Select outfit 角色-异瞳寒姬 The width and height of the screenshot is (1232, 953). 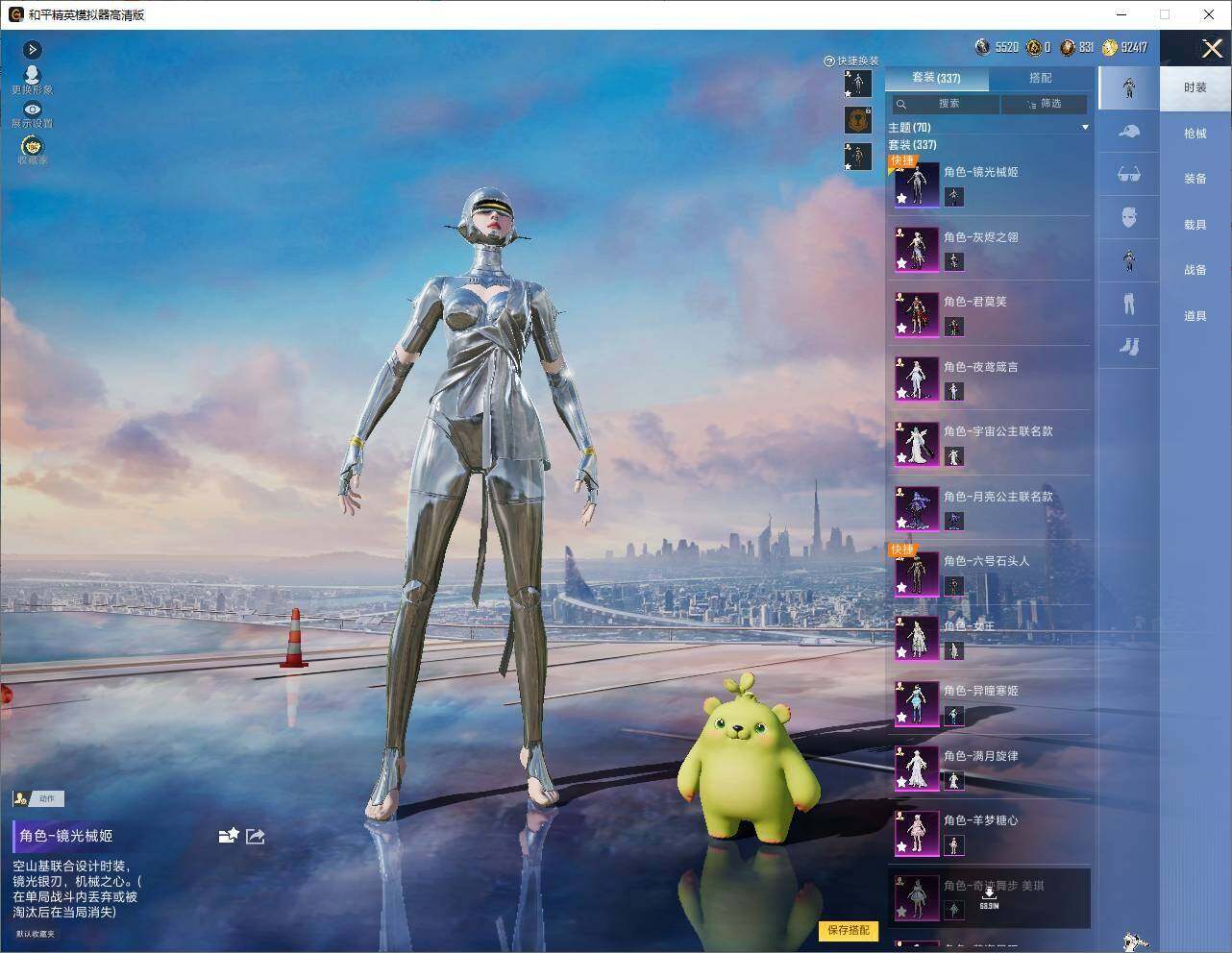tap(989, 703)
